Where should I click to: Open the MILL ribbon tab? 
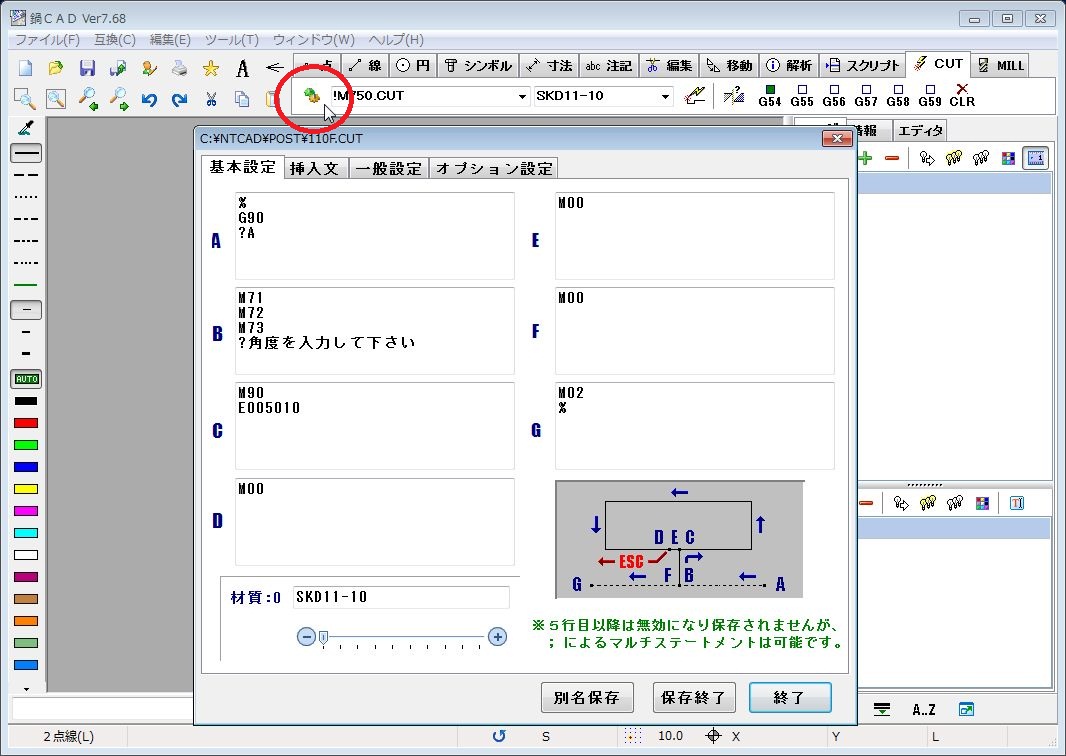(x=1001, y=65)
